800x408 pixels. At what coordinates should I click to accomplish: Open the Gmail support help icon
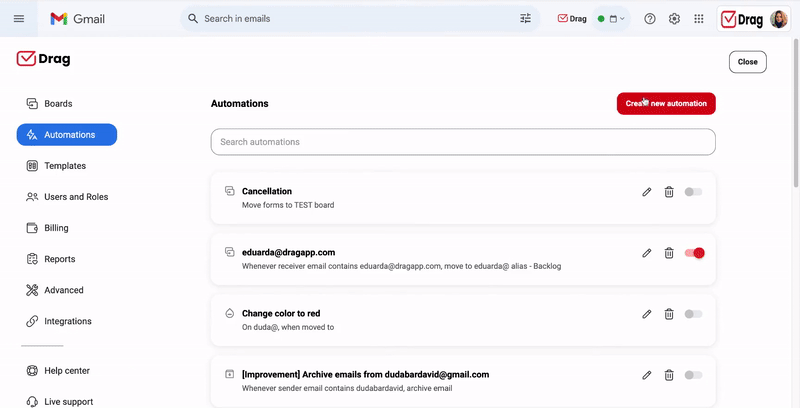(x=649, y=19)
